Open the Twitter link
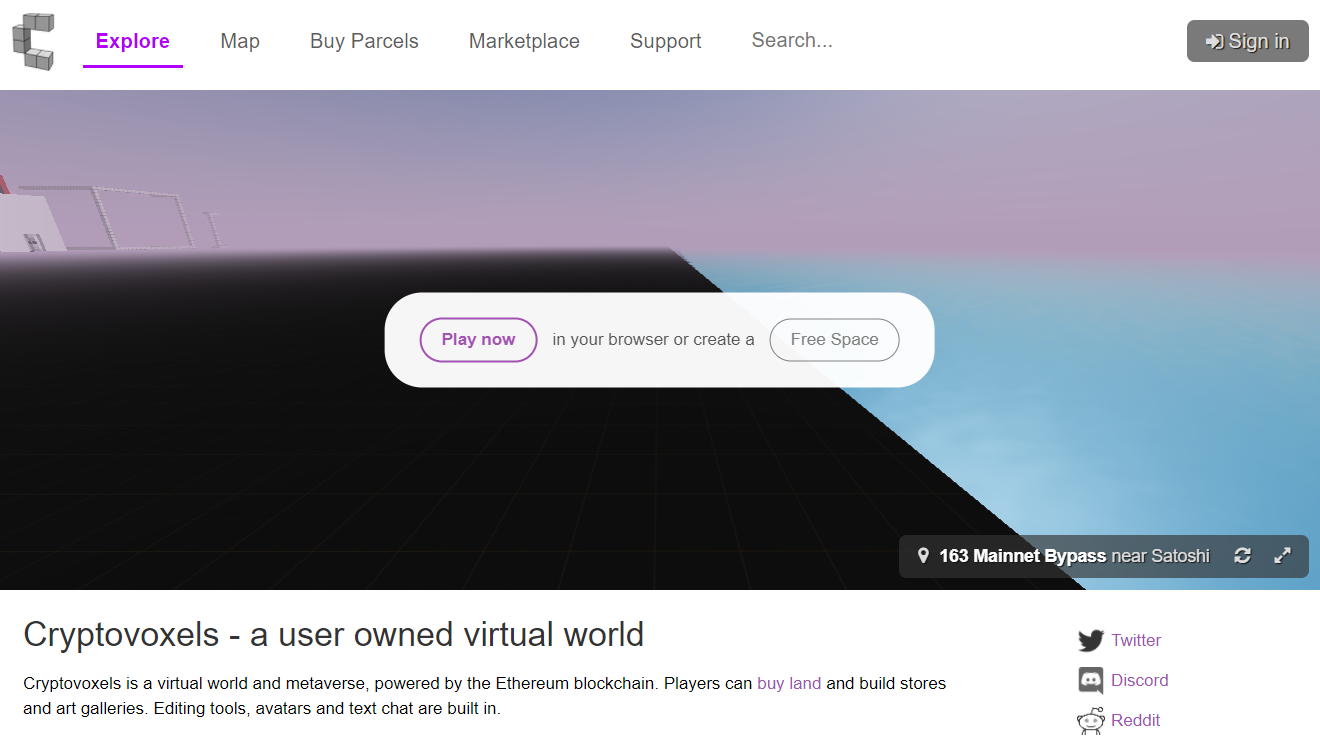The width and height of the screenshot is (1320, 741). [1136, 641]
